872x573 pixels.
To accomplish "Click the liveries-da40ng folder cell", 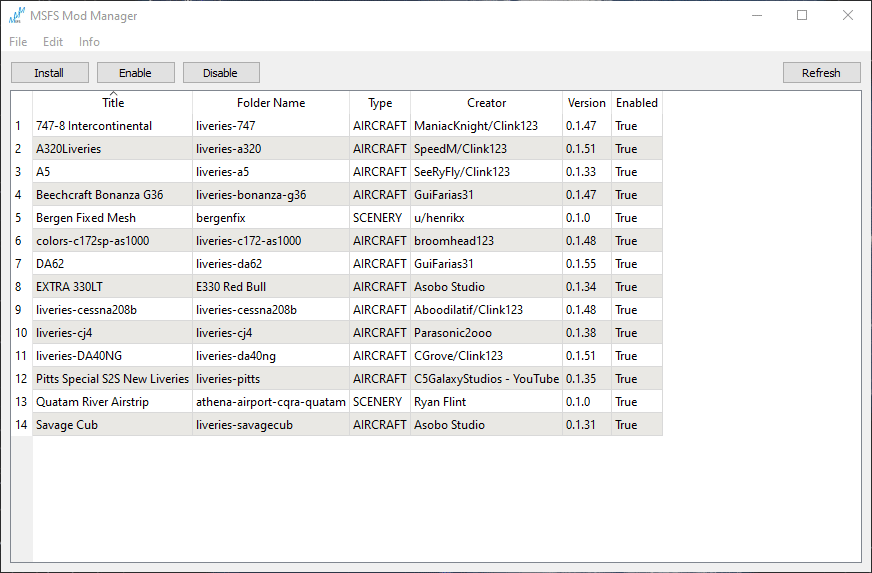I will [271, 355].
